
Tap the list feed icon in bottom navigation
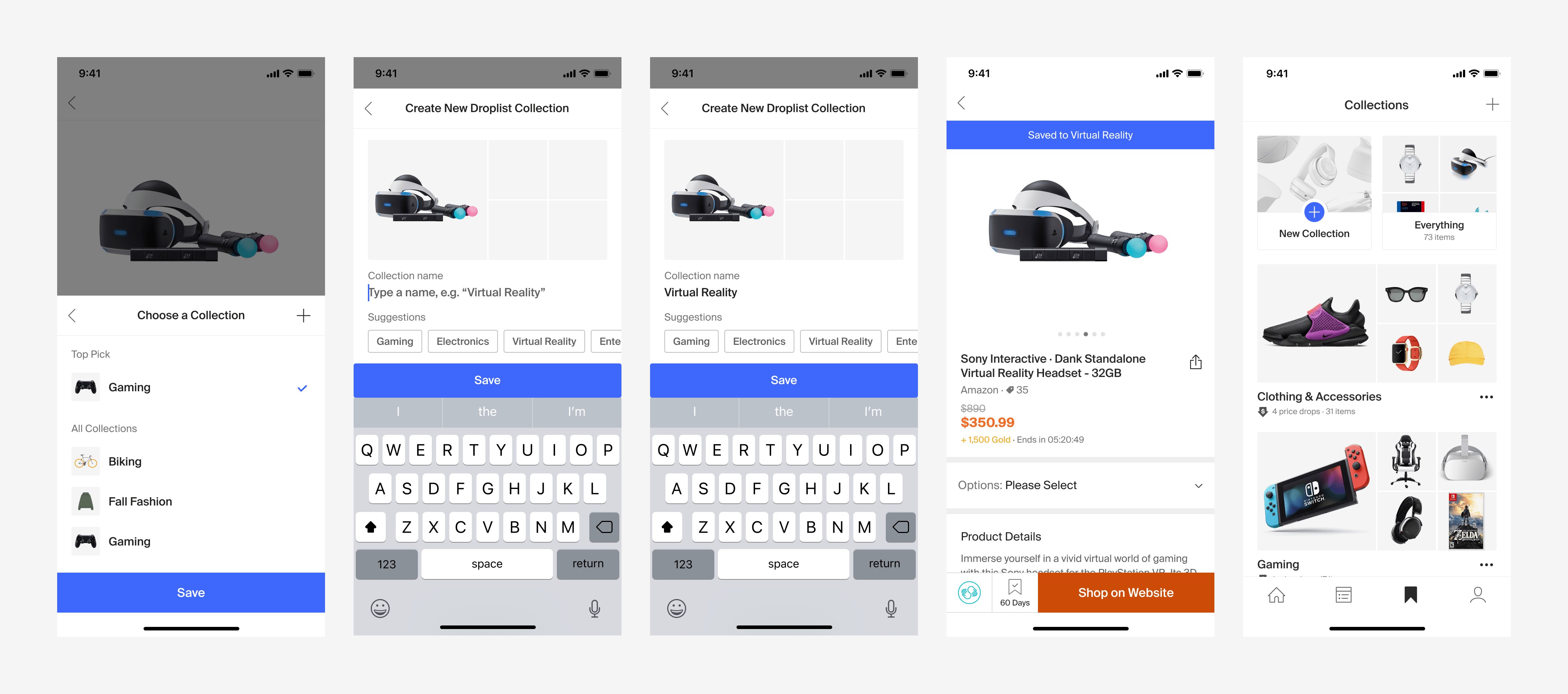pos(1343,594)
